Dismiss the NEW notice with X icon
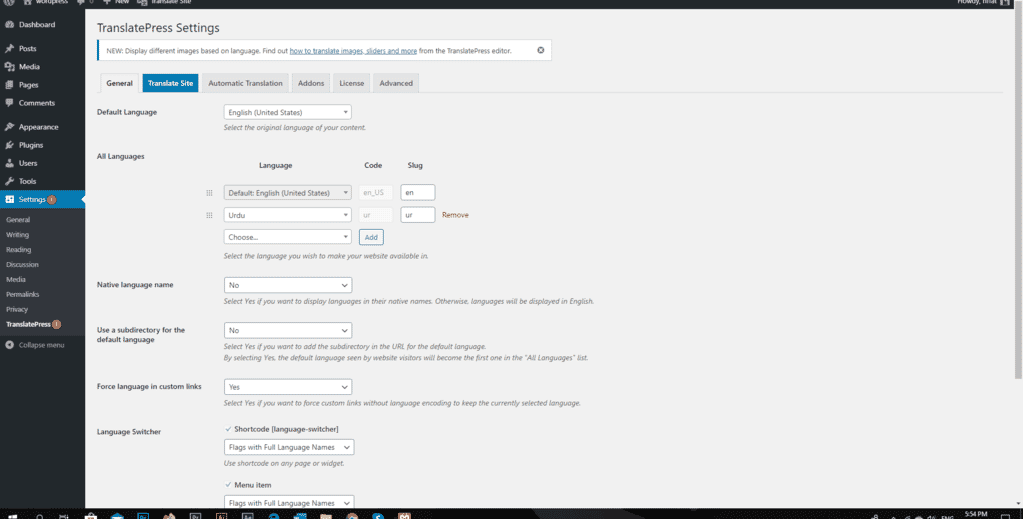 tap(540, 50)
